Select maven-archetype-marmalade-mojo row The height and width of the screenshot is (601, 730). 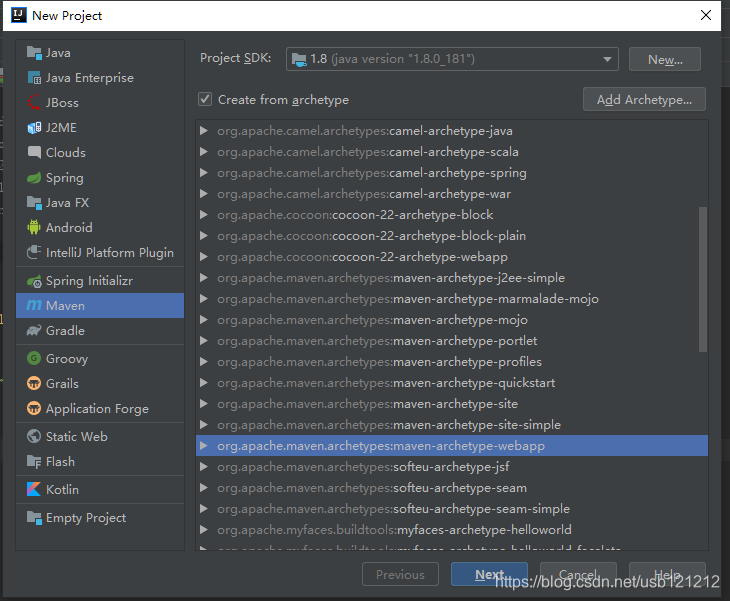pyautogui.click(x=452, y=299)
